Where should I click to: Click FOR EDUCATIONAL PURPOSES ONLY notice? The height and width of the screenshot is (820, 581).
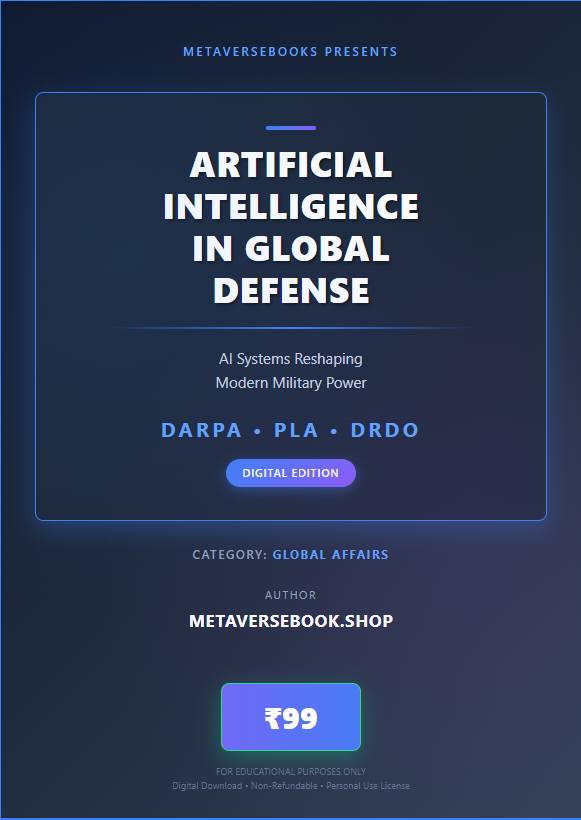click(291, 771)
